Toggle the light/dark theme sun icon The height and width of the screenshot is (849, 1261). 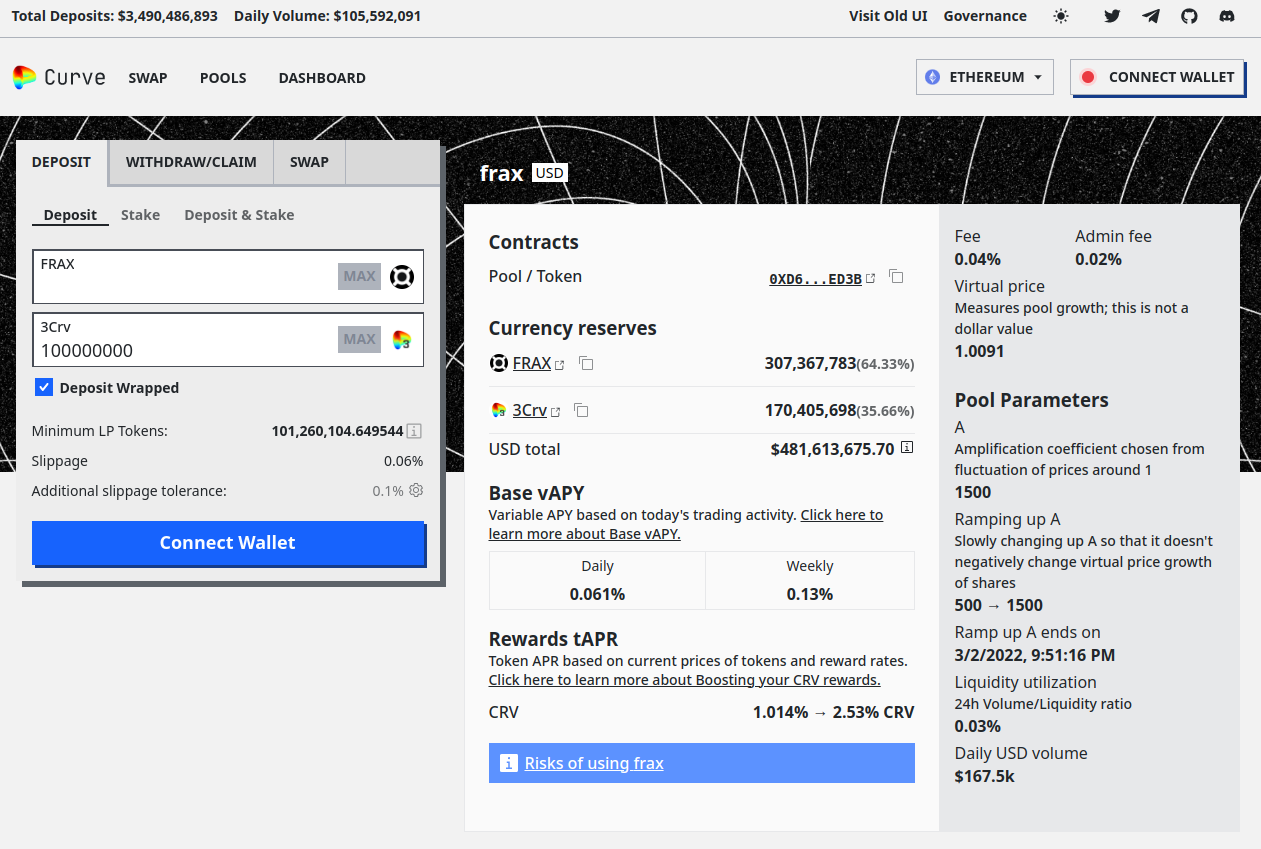coord(1061,16)
